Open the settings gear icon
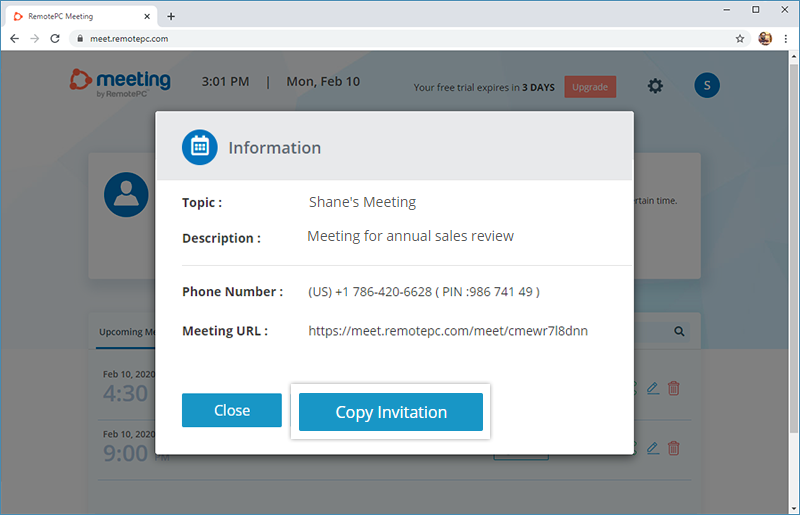Viewport: 800px width, 515px height. pos(655,86)
